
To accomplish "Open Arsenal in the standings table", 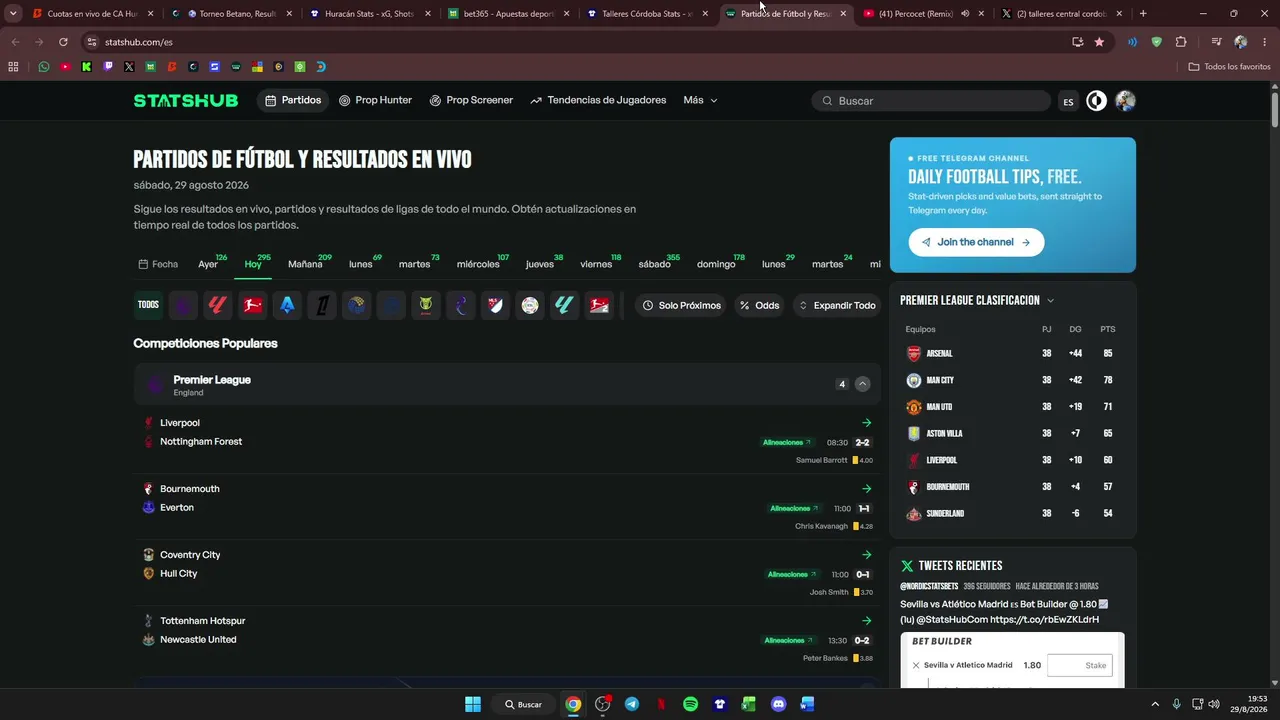I will coord(940,353).
